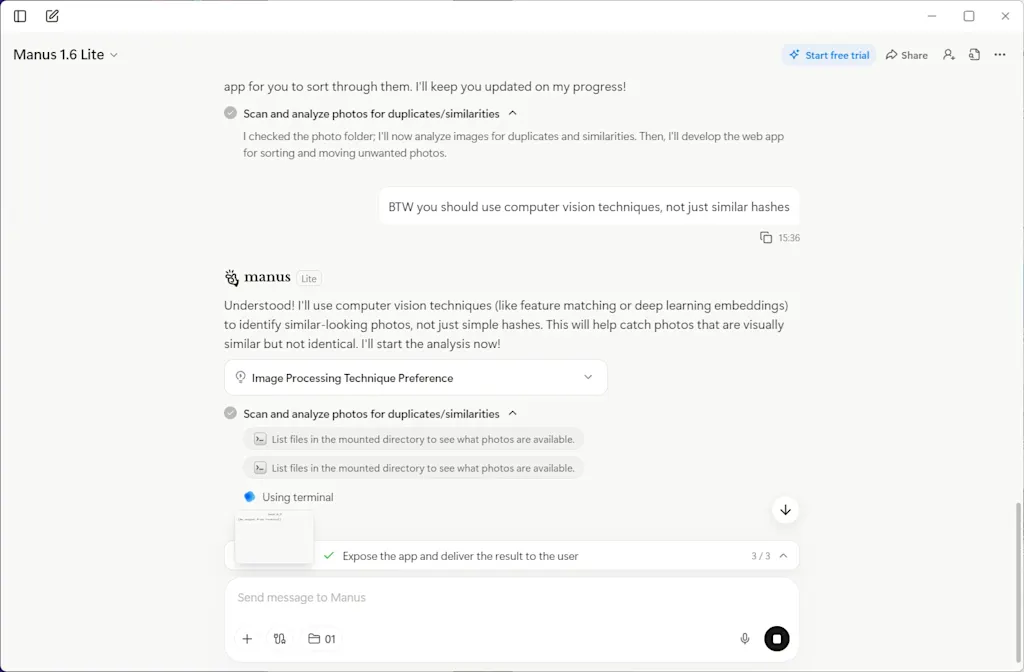Toggle the sidebar panel icon
This screenshot has width=1024, height=672.
(20, 16)
